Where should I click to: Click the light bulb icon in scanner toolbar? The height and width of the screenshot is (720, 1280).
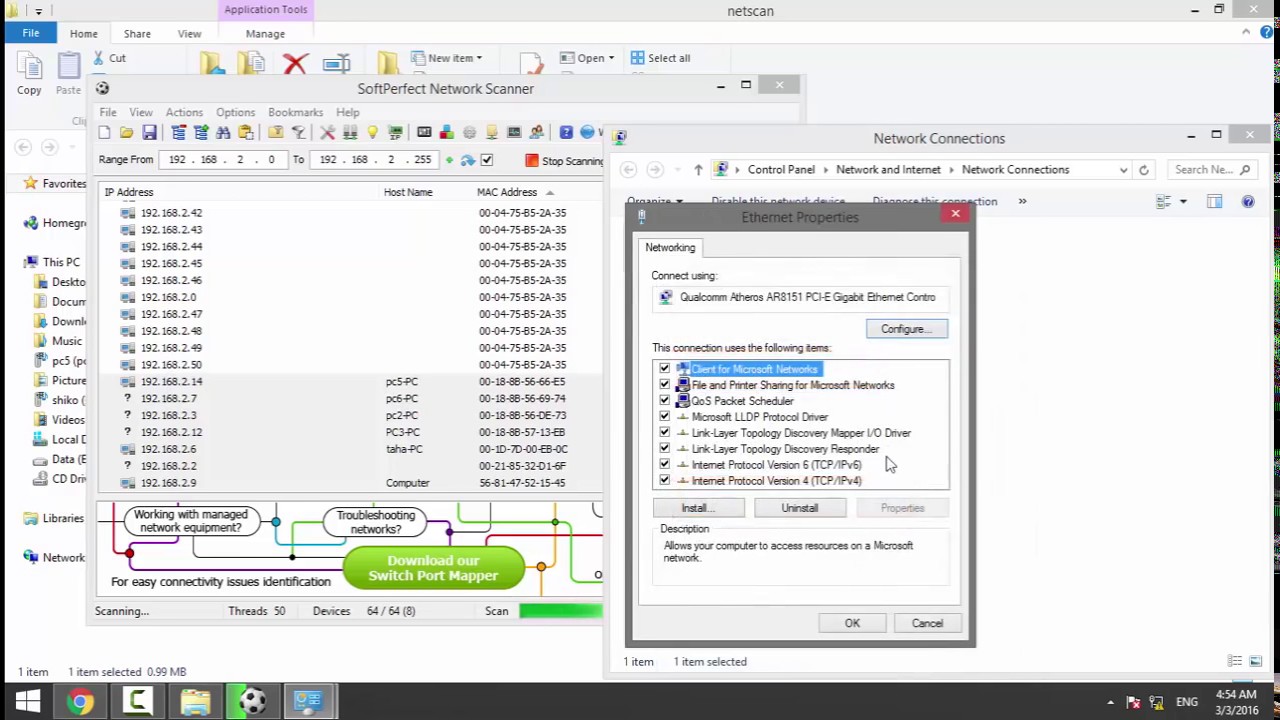coord(372,133)
